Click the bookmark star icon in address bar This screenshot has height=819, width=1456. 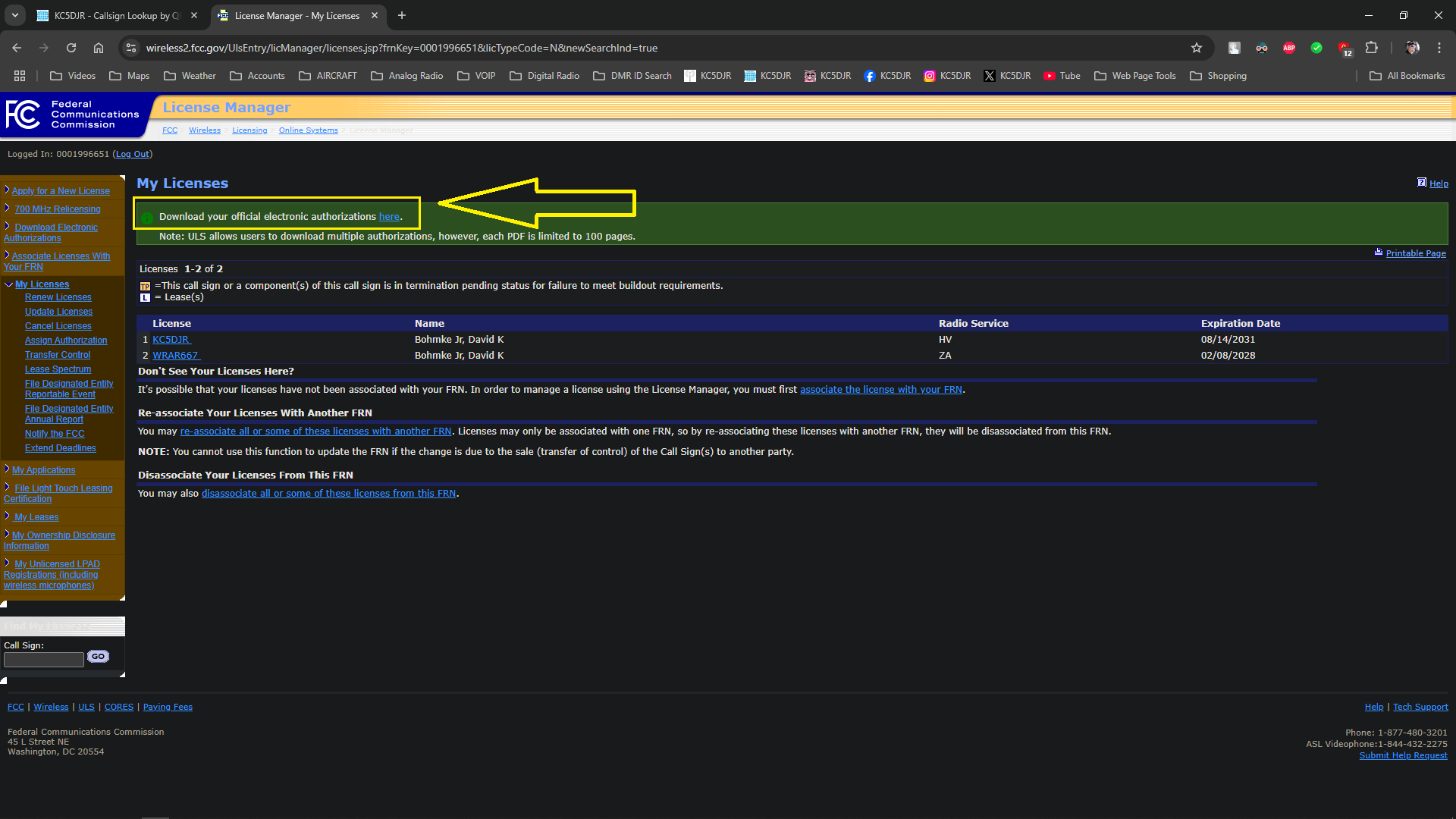(1197, 48)
